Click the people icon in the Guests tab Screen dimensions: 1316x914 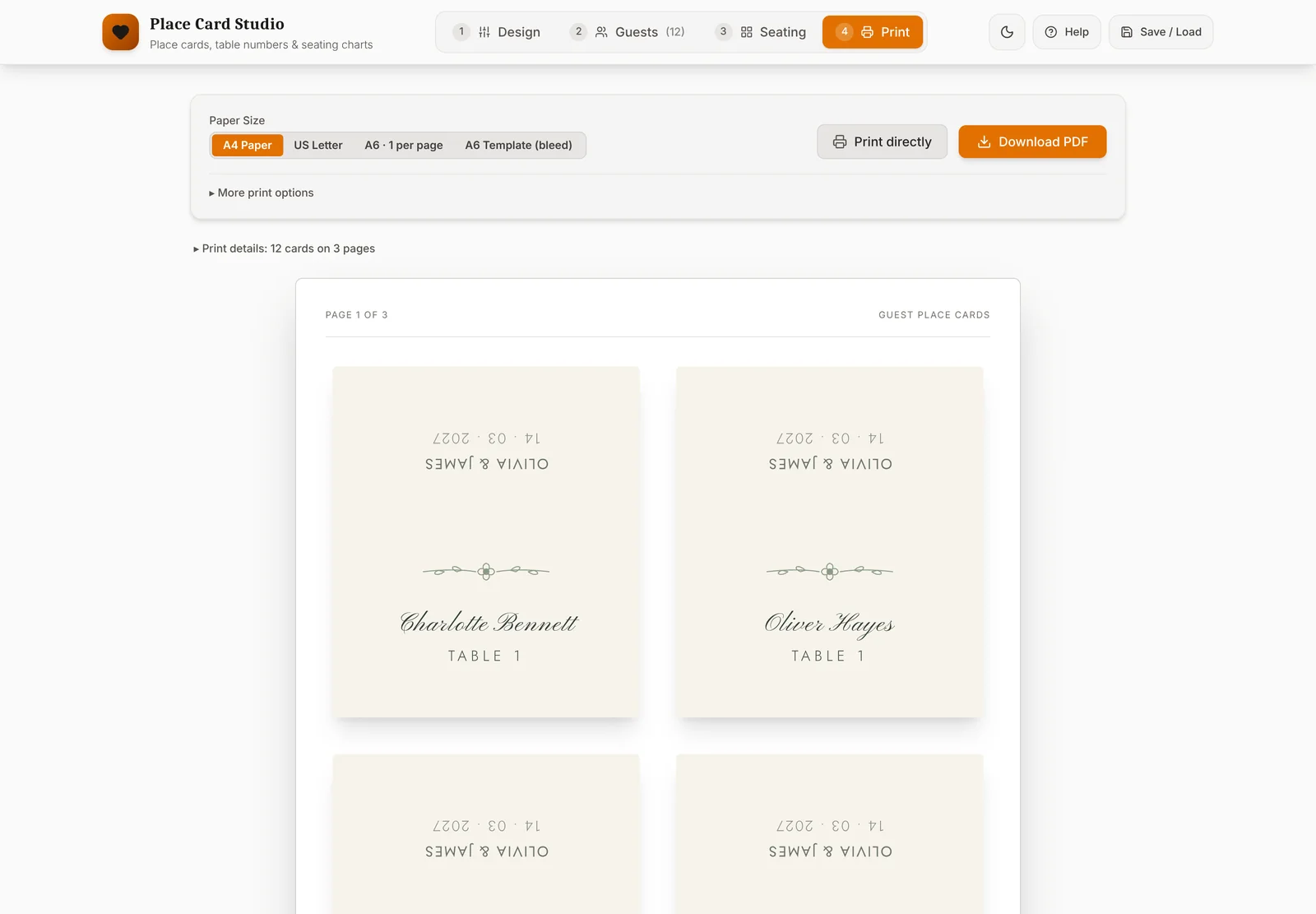(x=601, y=32)
